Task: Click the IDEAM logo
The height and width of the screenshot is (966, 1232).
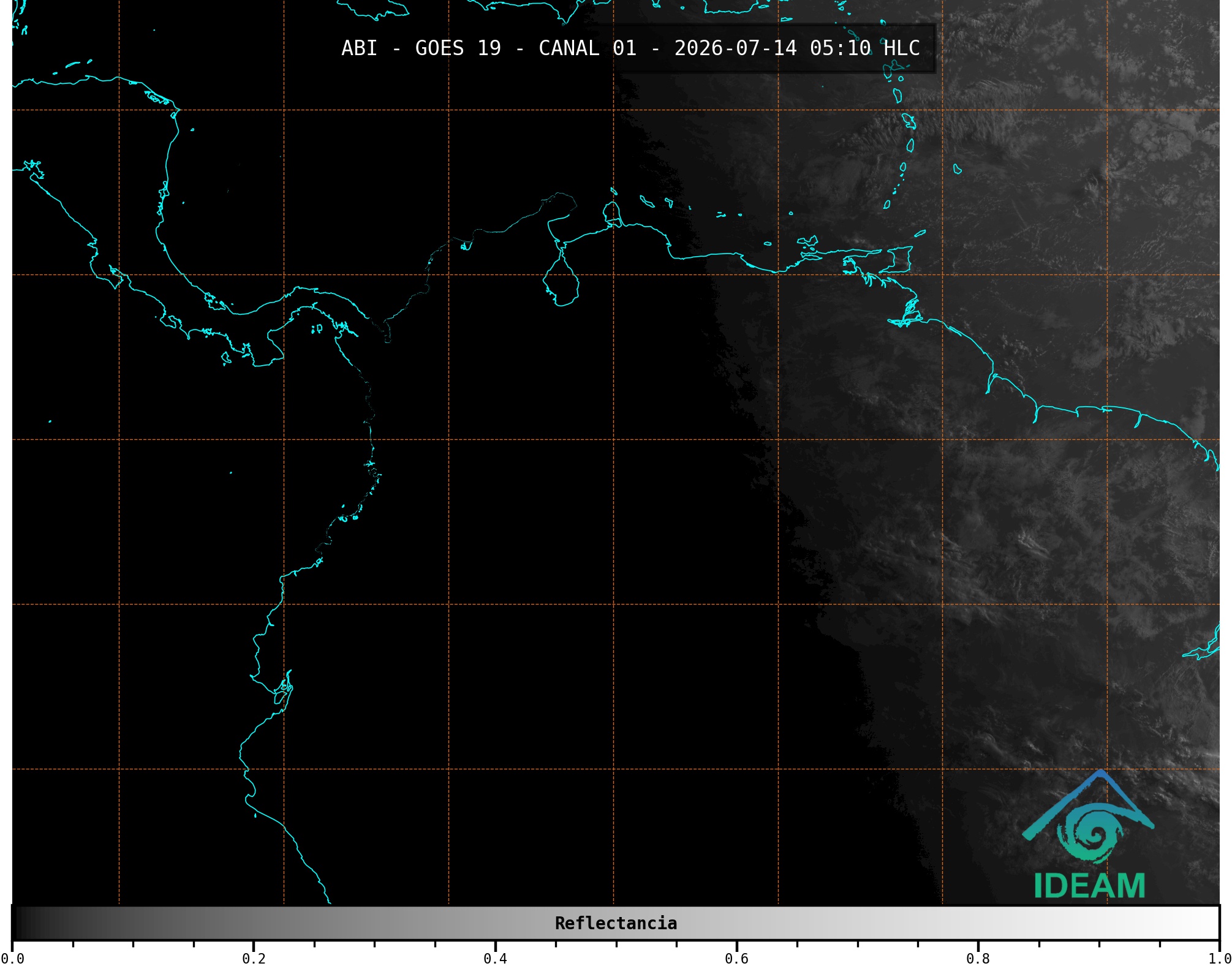Action: tap(1089, 834)
